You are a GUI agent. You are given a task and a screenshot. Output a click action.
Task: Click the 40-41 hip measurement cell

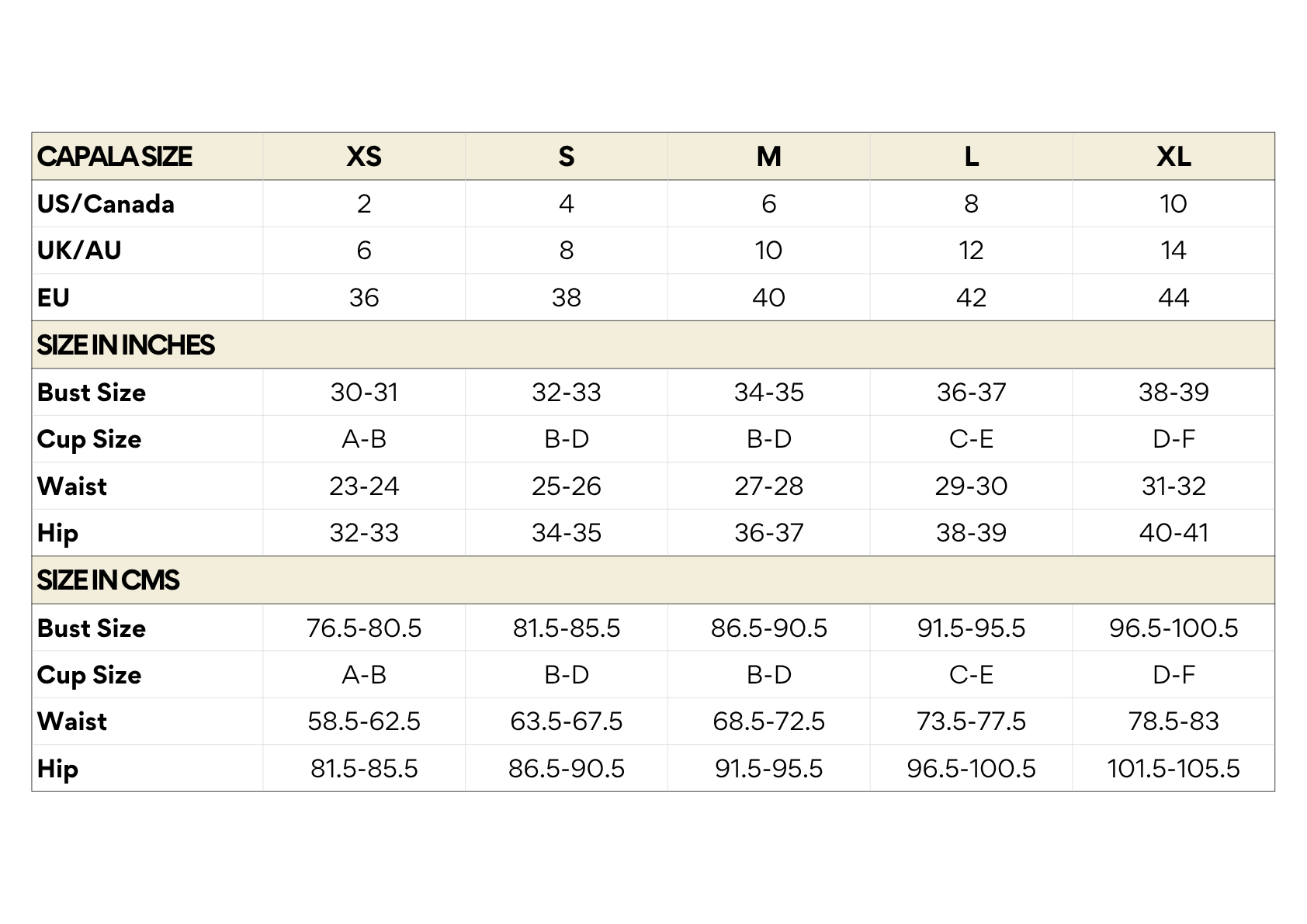pos(1173,533)
